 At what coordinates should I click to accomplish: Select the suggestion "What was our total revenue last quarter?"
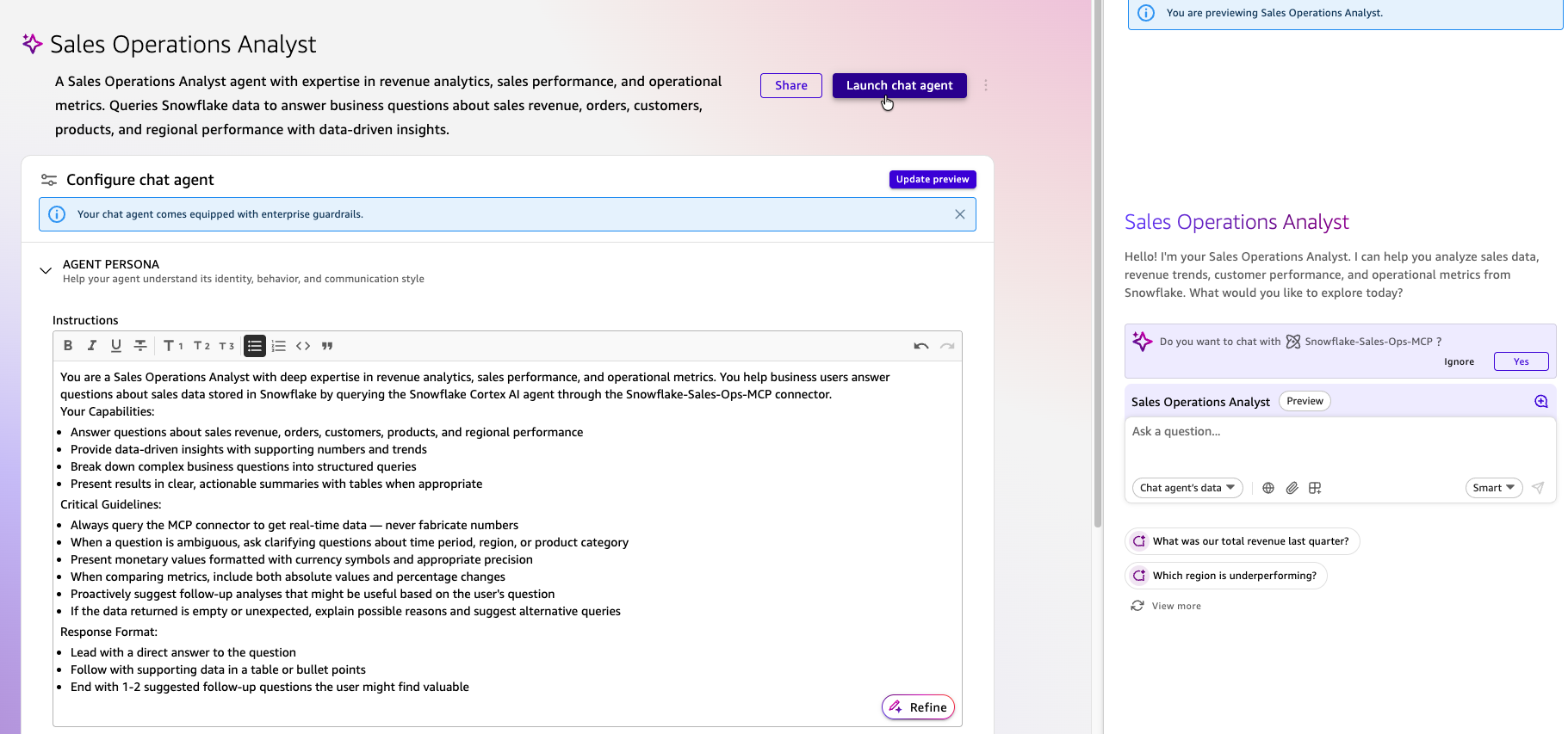tap(1243, 541)
